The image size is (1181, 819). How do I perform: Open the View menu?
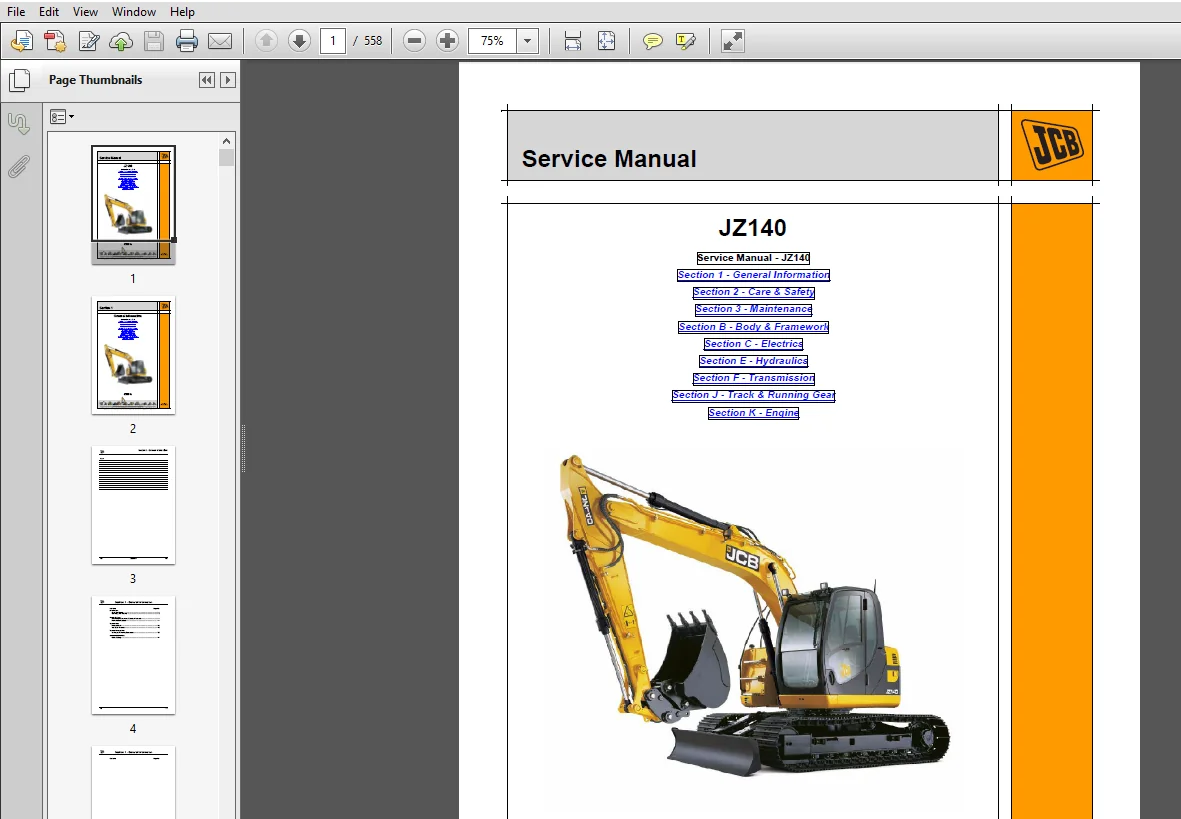(85, 12)
